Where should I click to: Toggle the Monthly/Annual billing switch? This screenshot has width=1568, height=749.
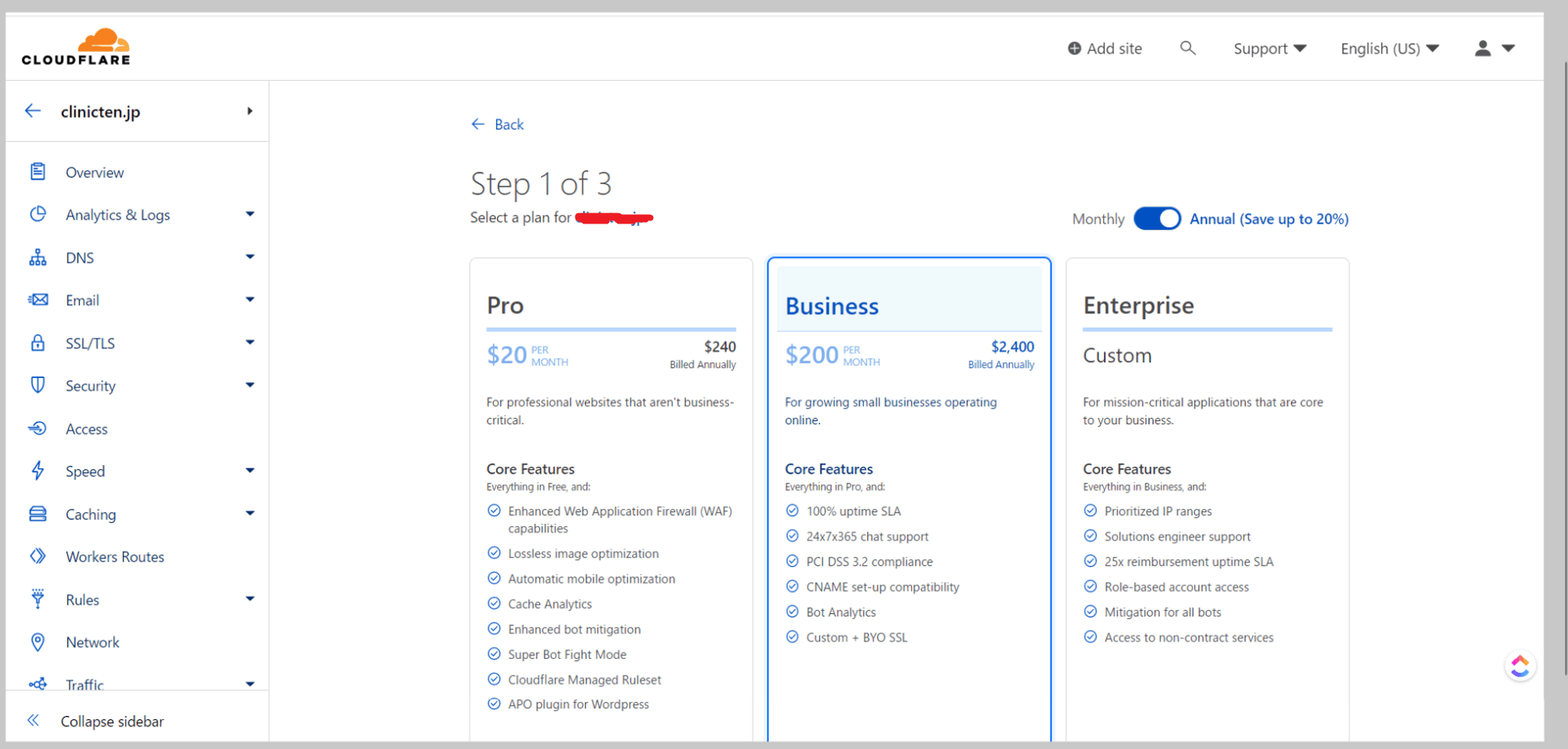pos(1157,219)
